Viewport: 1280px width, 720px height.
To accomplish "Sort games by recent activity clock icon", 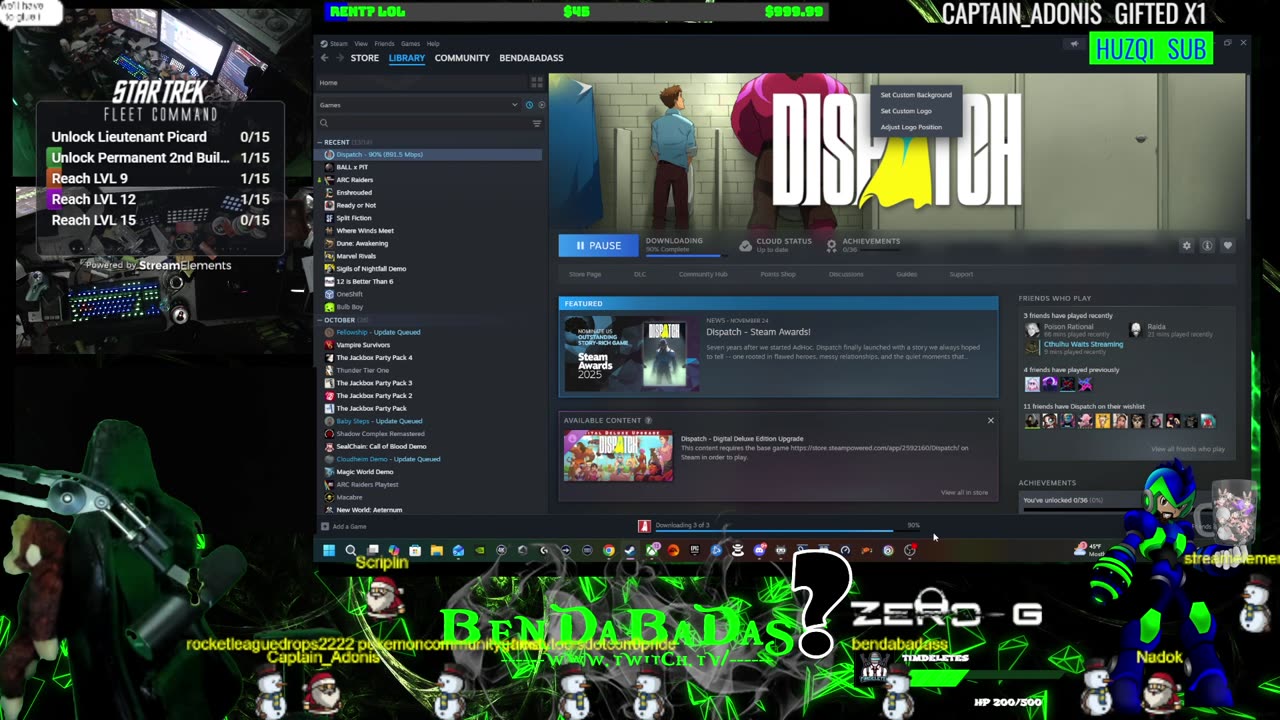I will pos(529,105).
